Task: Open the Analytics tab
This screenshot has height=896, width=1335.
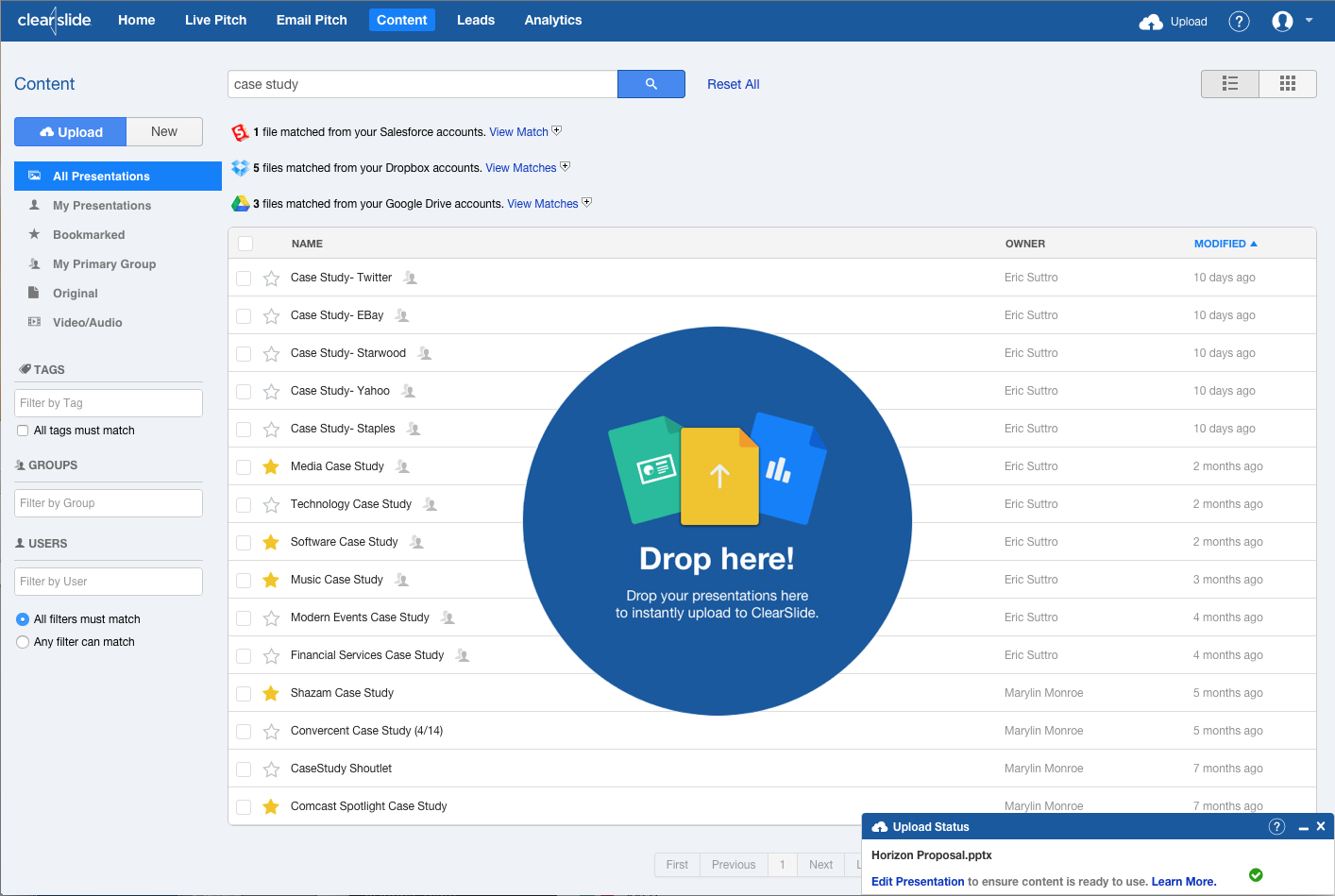Action: [x=553, y=20]
